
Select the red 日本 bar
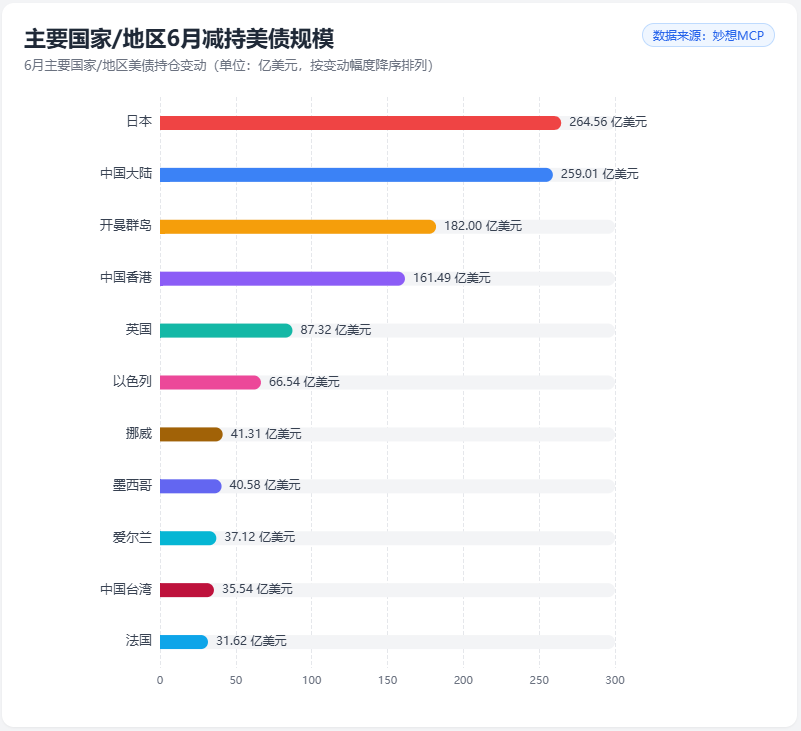point(360,123)
